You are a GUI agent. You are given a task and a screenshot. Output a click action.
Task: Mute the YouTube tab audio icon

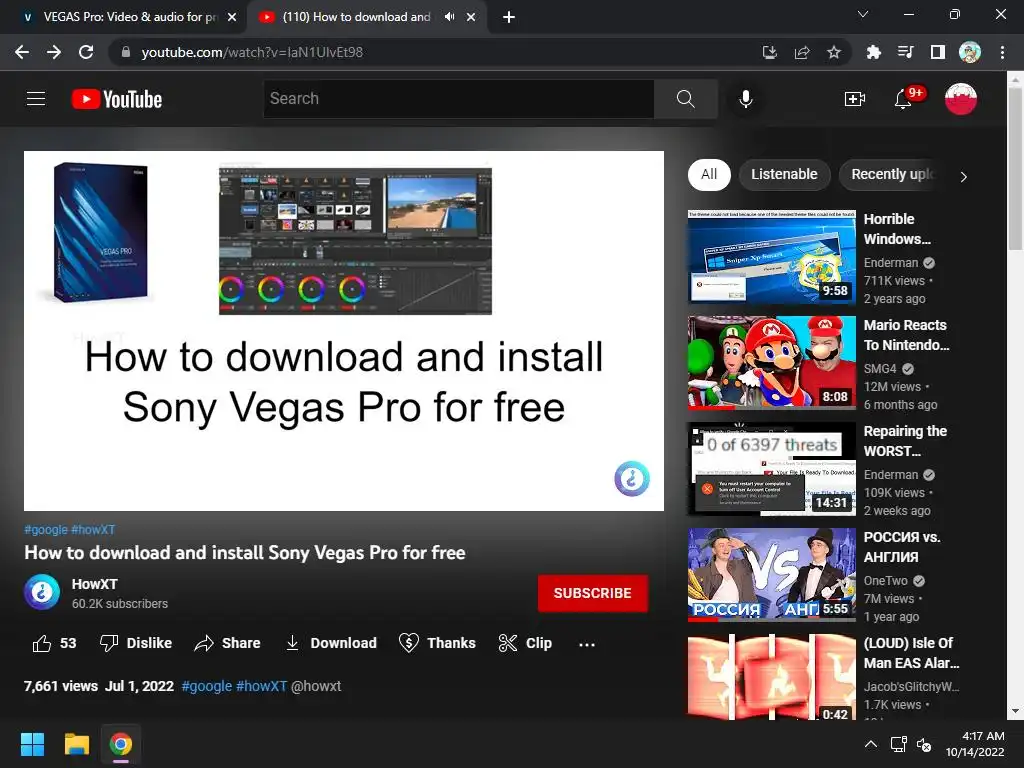click(x=449, y=17)
